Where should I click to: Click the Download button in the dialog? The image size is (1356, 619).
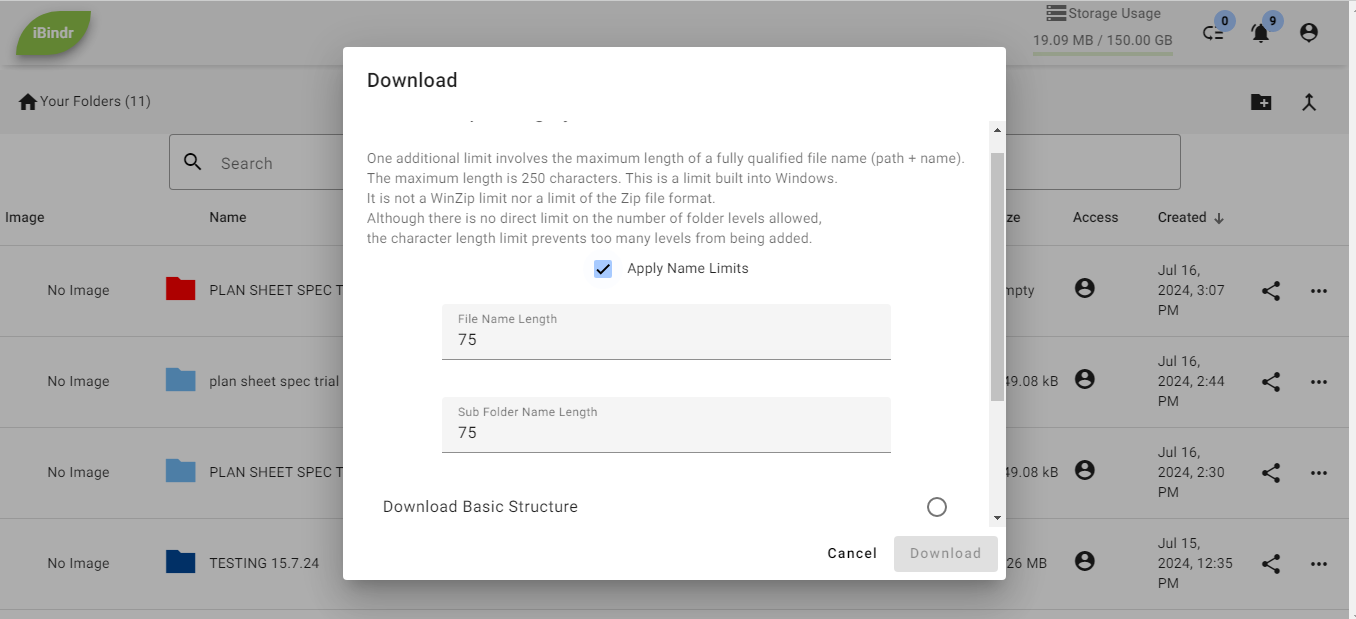tap(945, 553)
